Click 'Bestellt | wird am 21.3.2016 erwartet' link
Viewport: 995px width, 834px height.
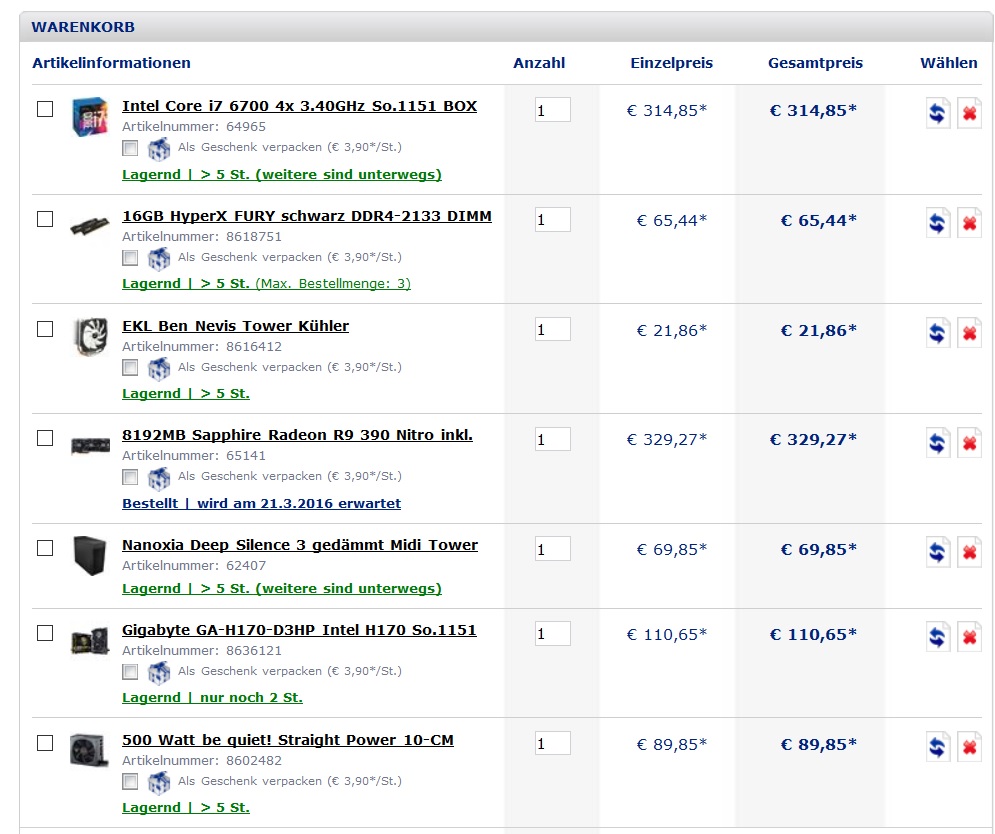tap(261, 503)
